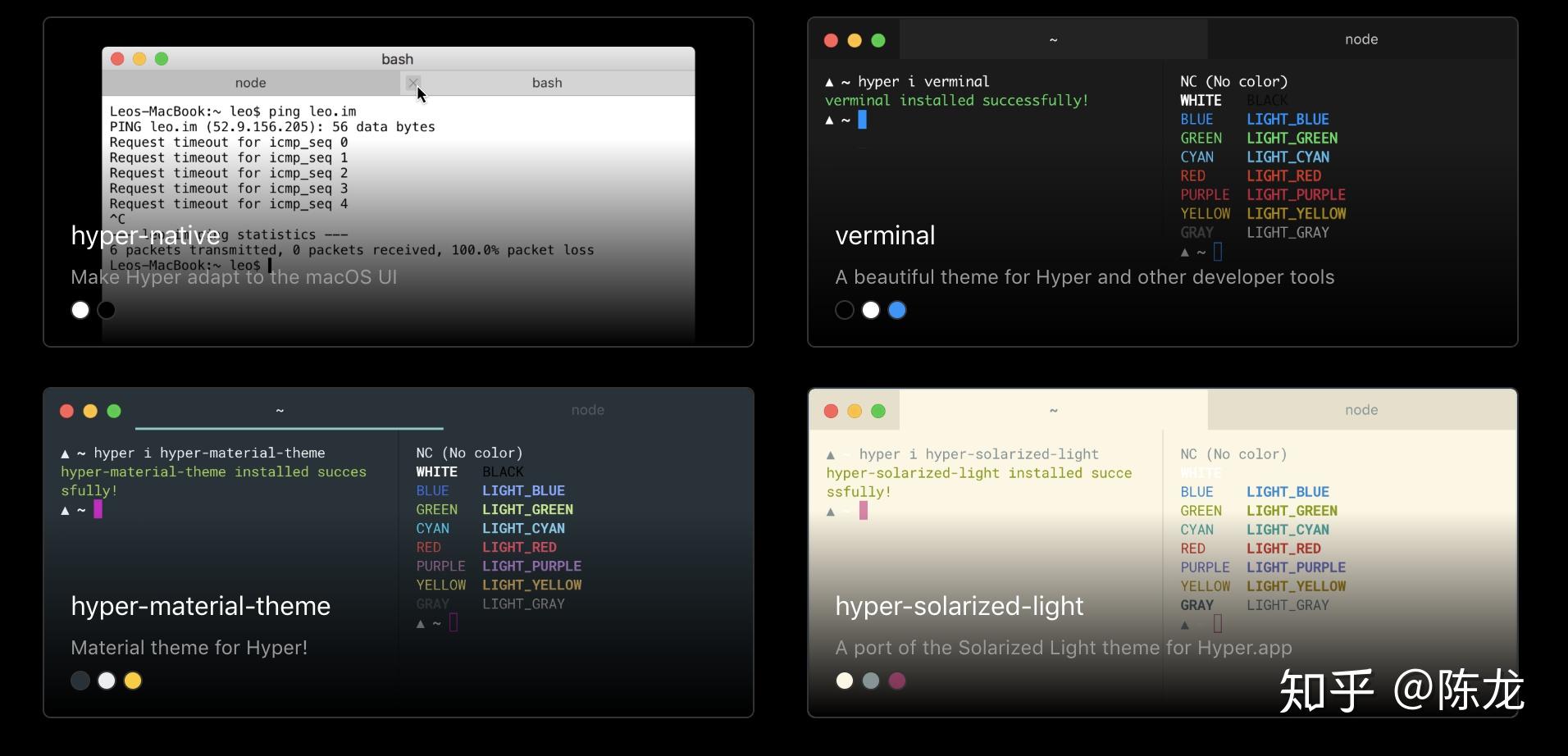Click the red close icon on hyper-solarized-light window
The width and height of the screenshot is (1568, 756).
[x=831, y=411]
